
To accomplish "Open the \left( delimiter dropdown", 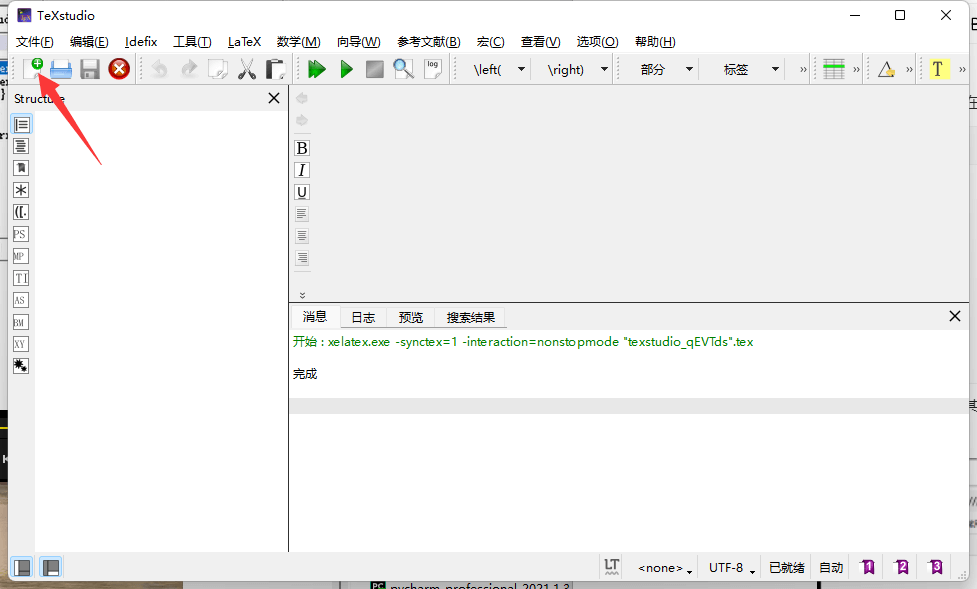I will coord(522,69).
